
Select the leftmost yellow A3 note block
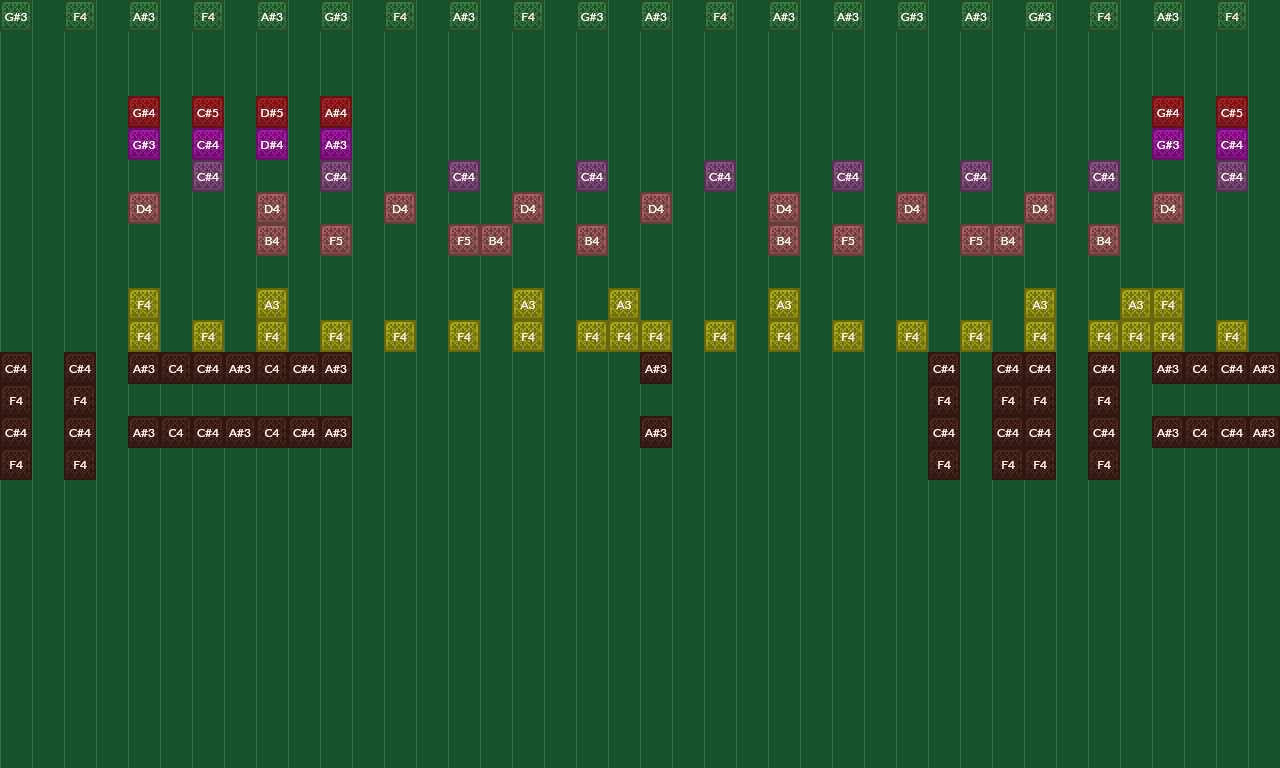pyautogui.click(x=272, y=304)
